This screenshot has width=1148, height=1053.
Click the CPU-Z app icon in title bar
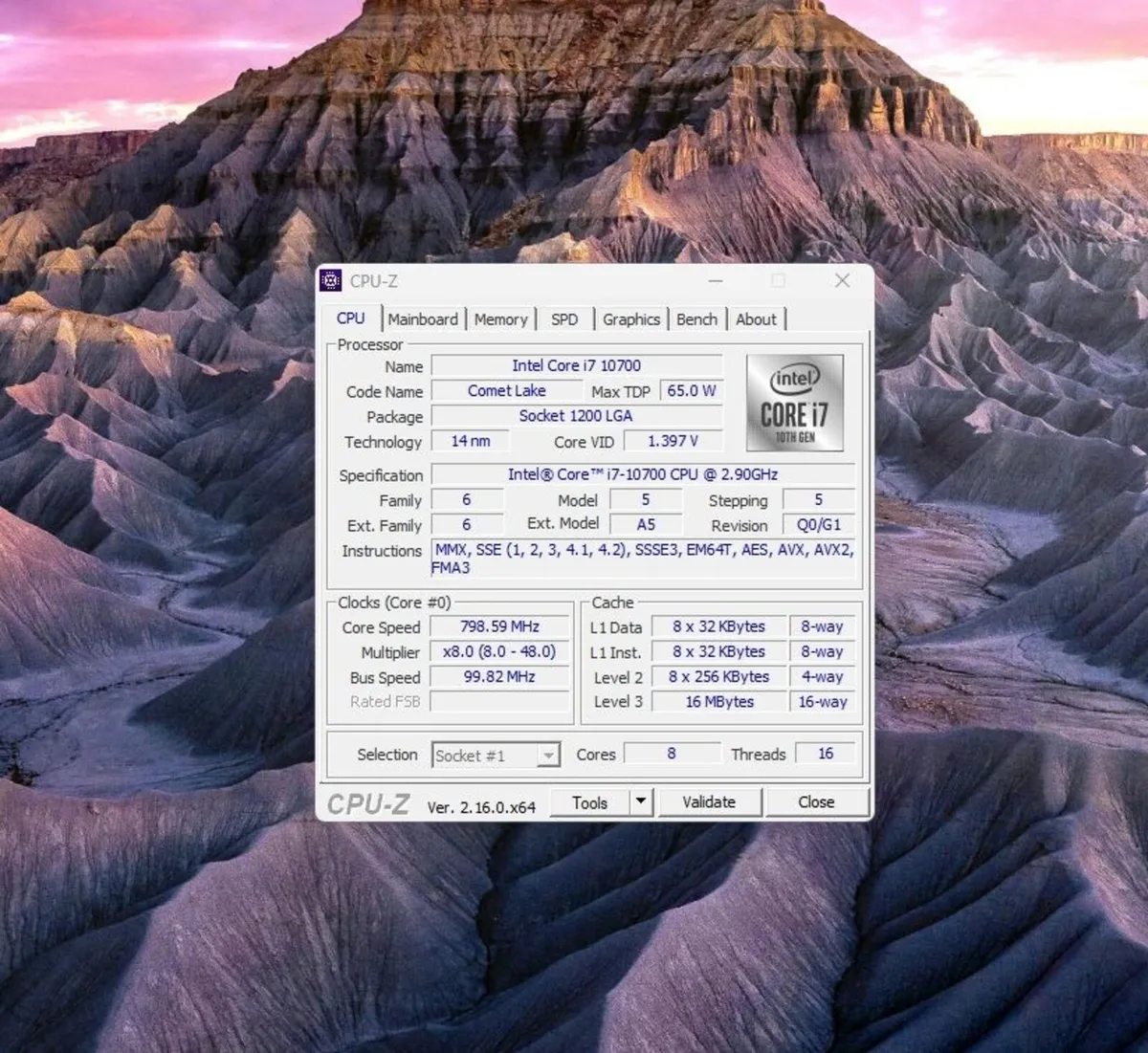pos(330,280)
